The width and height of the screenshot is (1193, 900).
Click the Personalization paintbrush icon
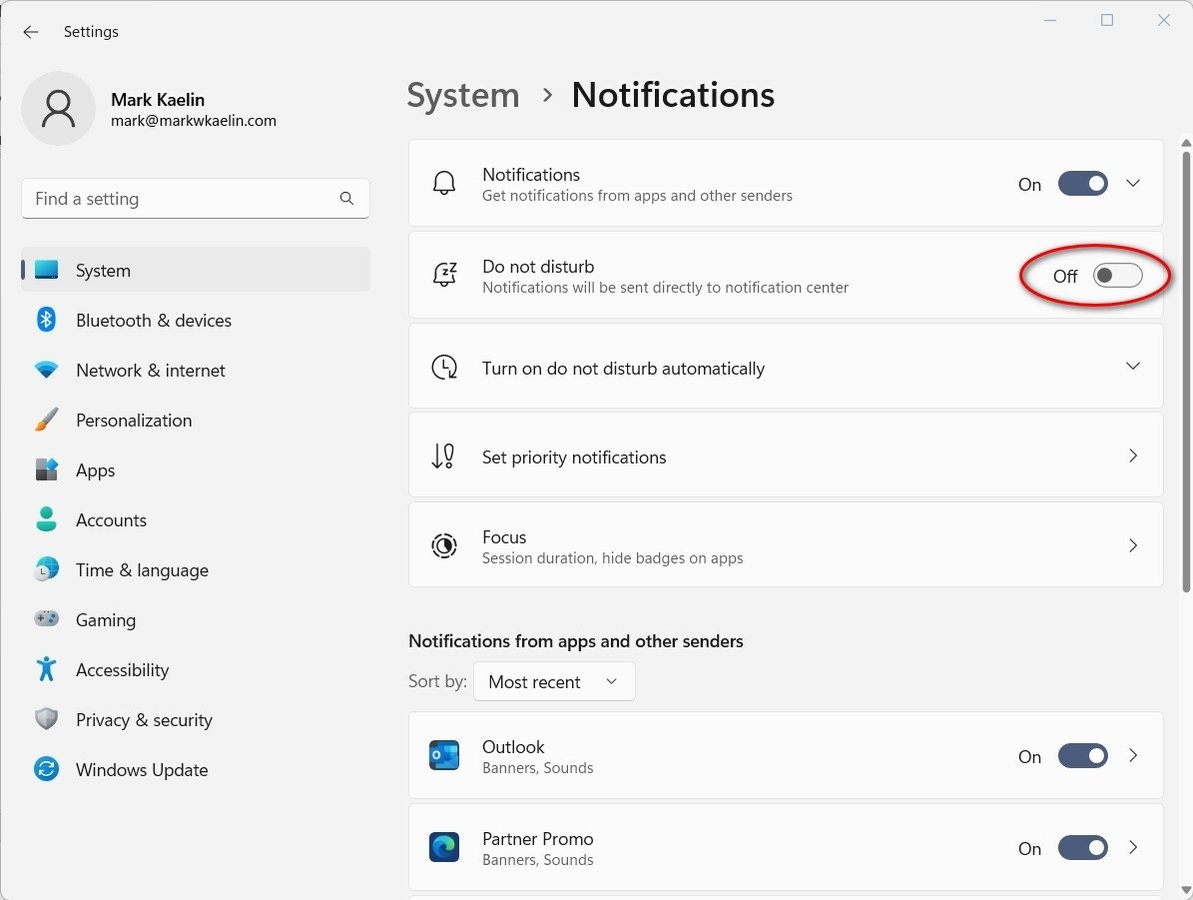[x=46, y=420]
